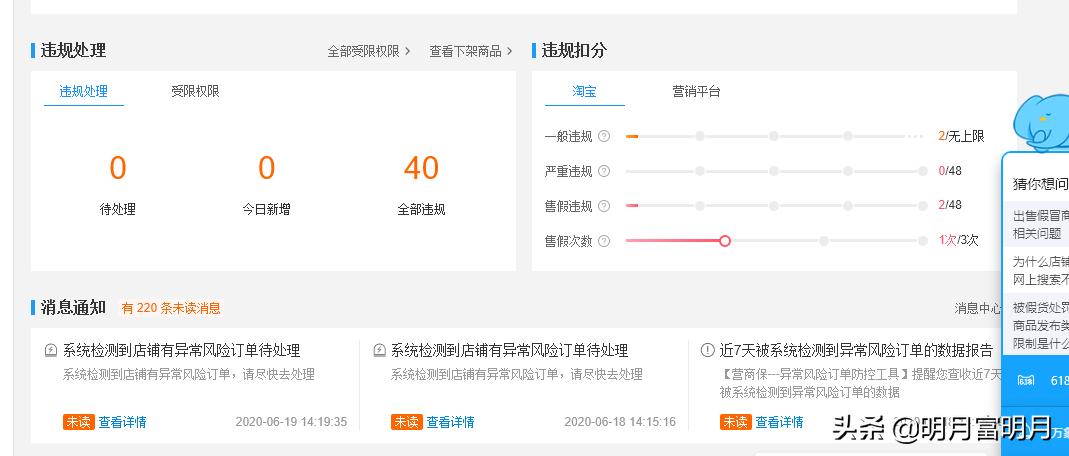This screenshot has height=456, width=1069.
Task: Click the 严重违规 progress bar
Action: [777, 171]
